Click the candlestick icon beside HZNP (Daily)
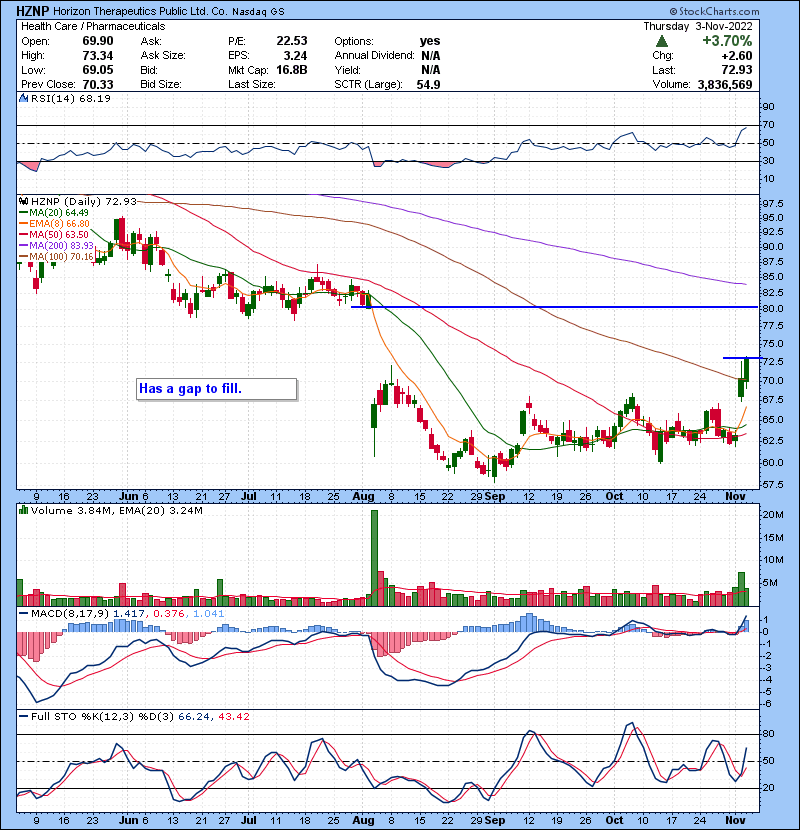Viewport: 800px width, 830px height. (x=23, y=201)
